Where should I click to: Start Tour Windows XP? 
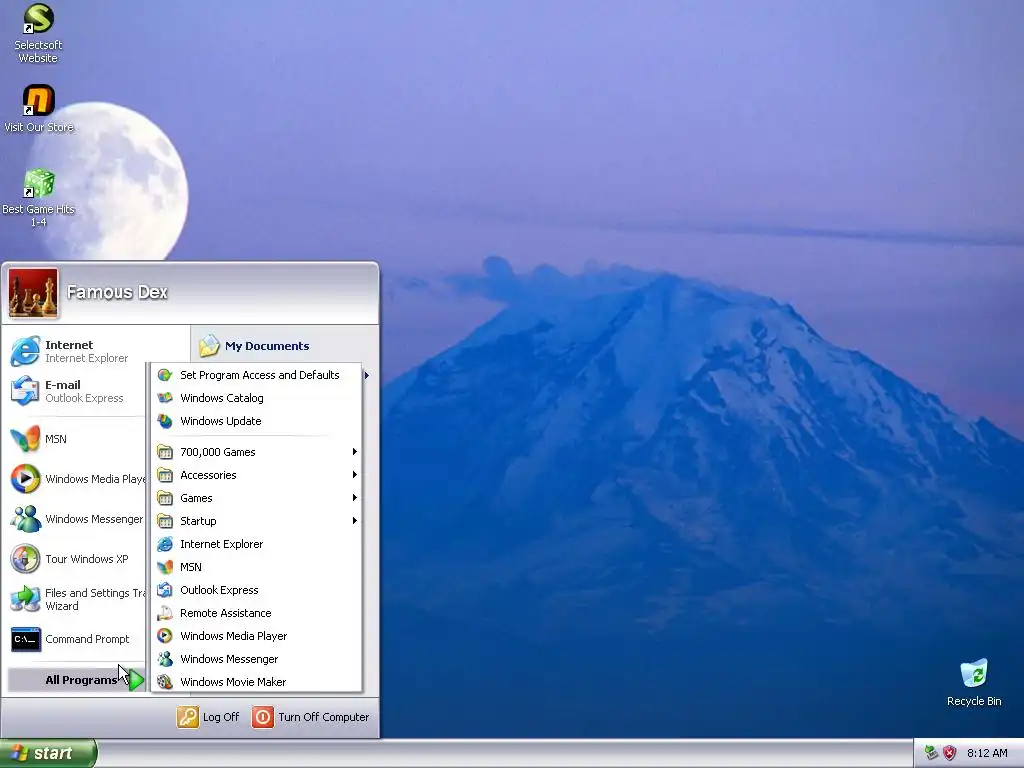77,559
